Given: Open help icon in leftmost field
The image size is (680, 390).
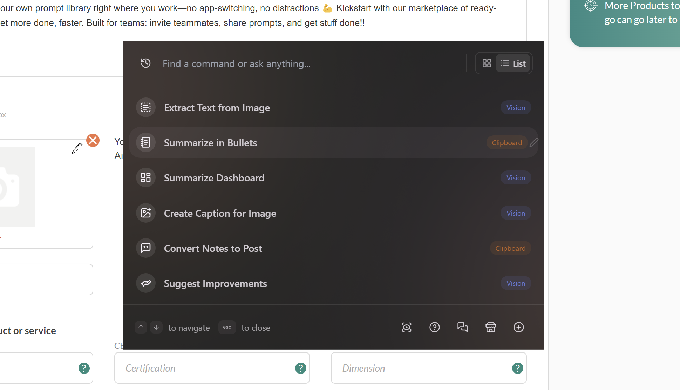Looking at the screenshot, I should pyautogui.click(x=84, y=368).
